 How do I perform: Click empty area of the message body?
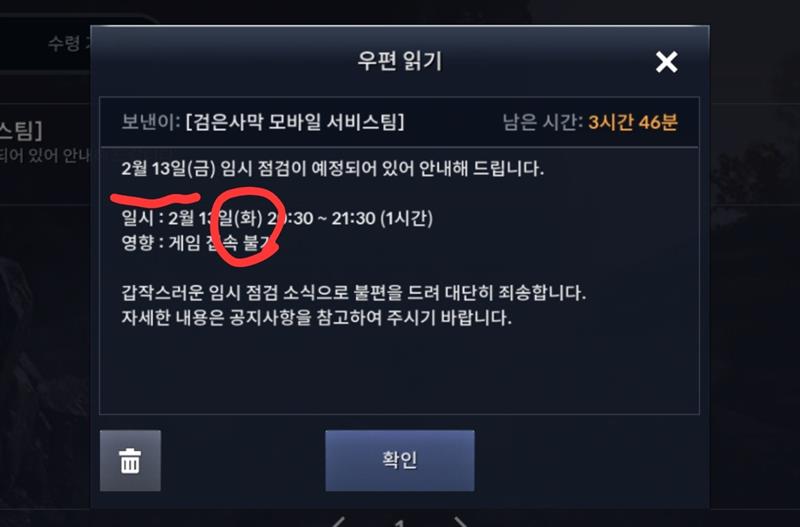pyautogui.click(x=399, y=372)
